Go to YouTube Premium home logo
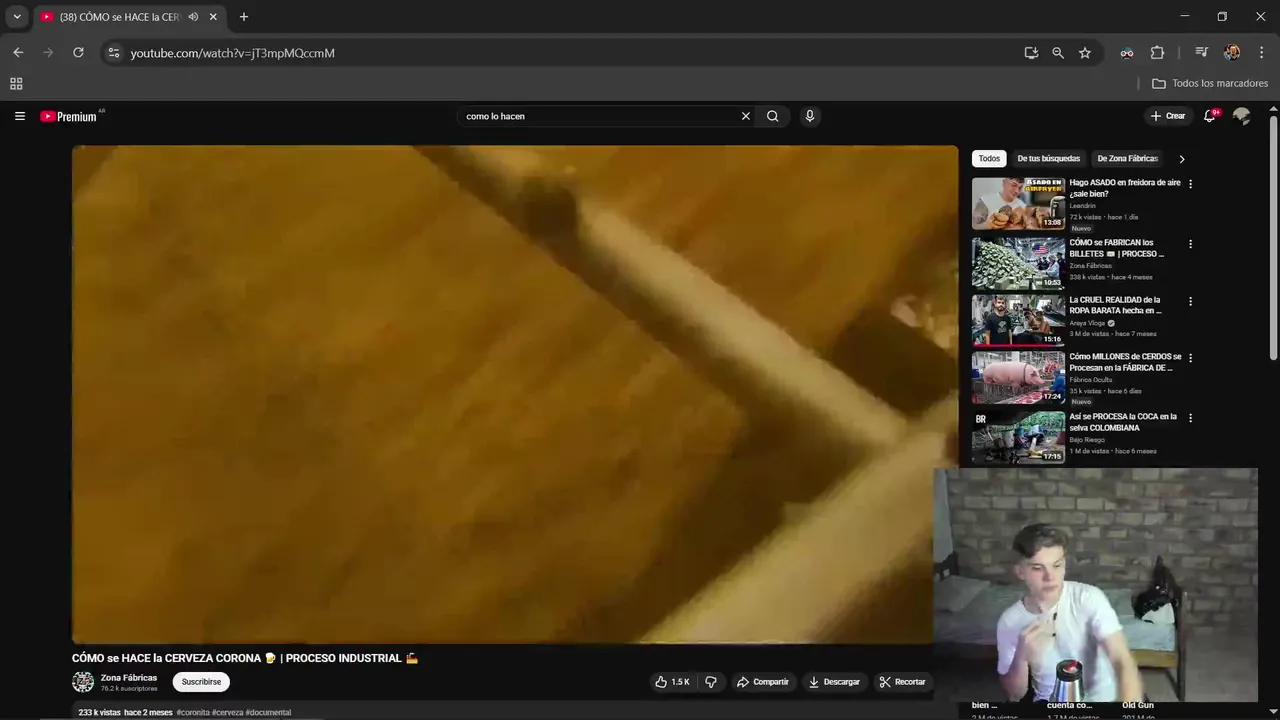Screen dimensions: 1280x720 [x=71, y=116]
